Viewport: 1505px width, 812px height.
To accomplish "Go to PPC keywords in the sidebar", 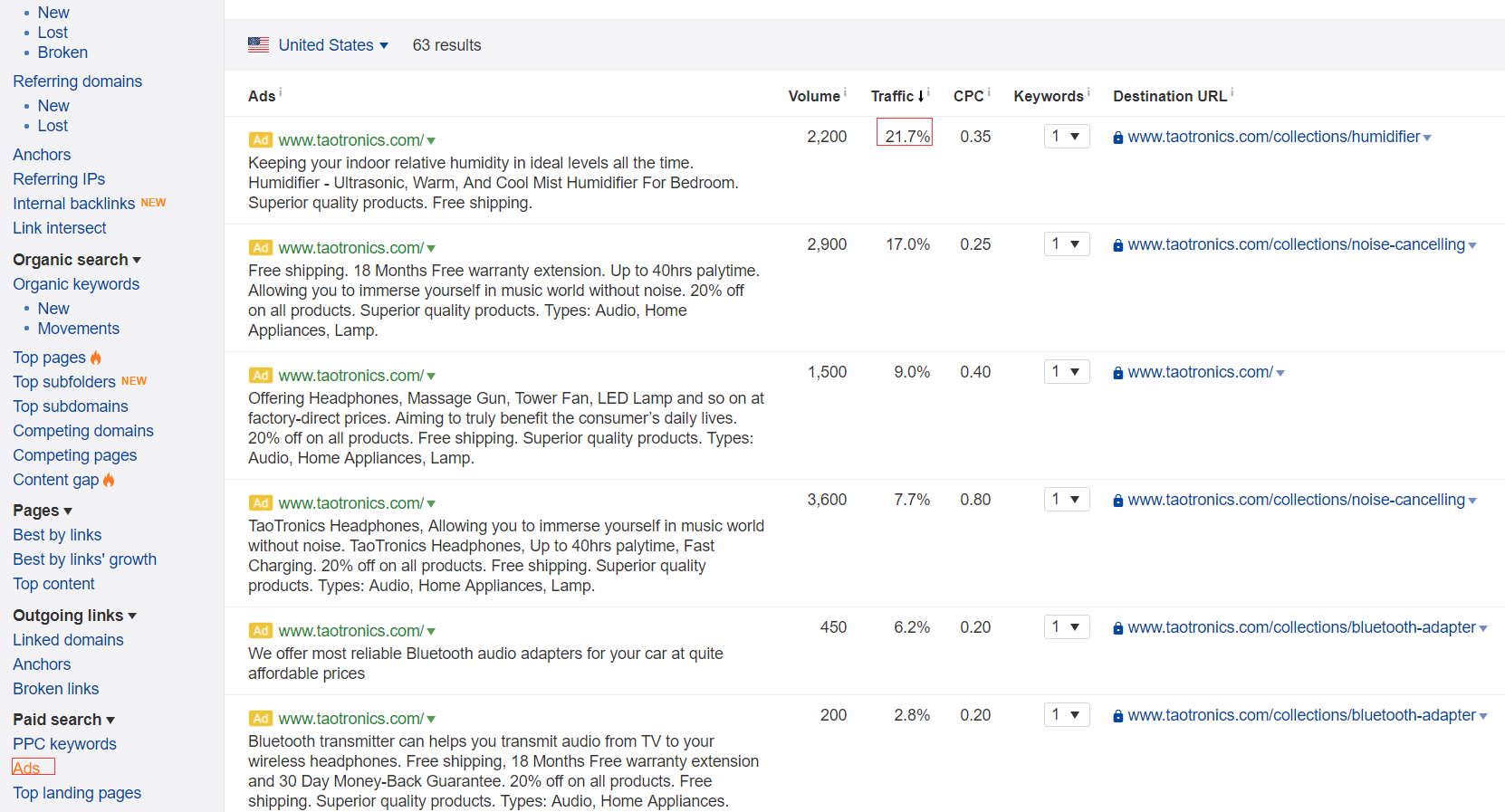I will pyautogui.click(x=64, y=744).
